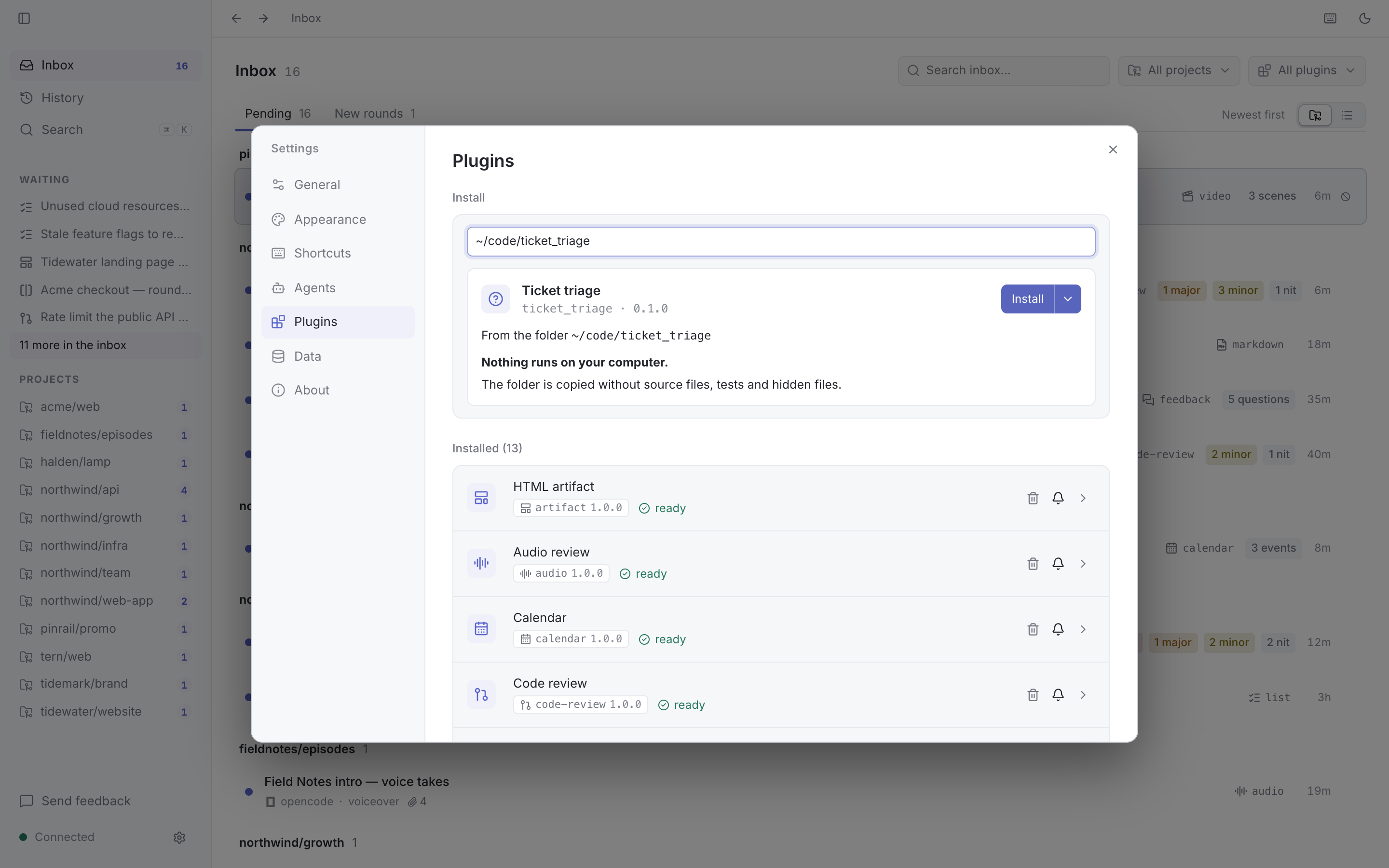Viewport: 1389px width, 868px height.
Task: Open General settings section
Action: [x=338, y=185]
